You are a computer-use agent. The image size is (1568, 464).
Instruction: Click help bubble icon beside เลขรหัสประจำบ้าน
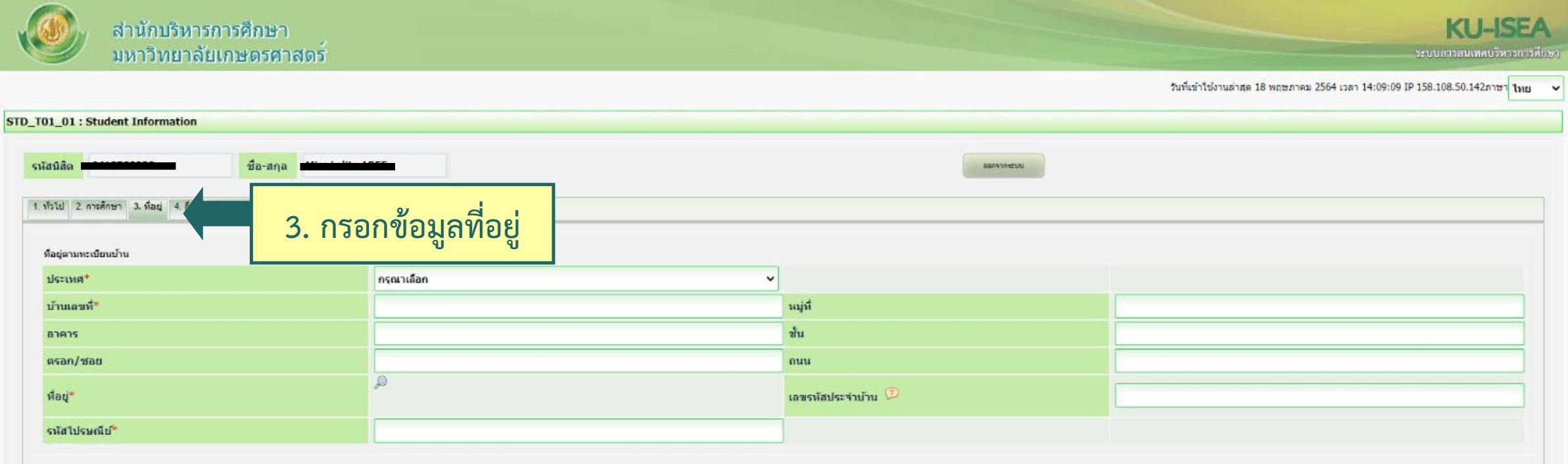pos(891,394)
